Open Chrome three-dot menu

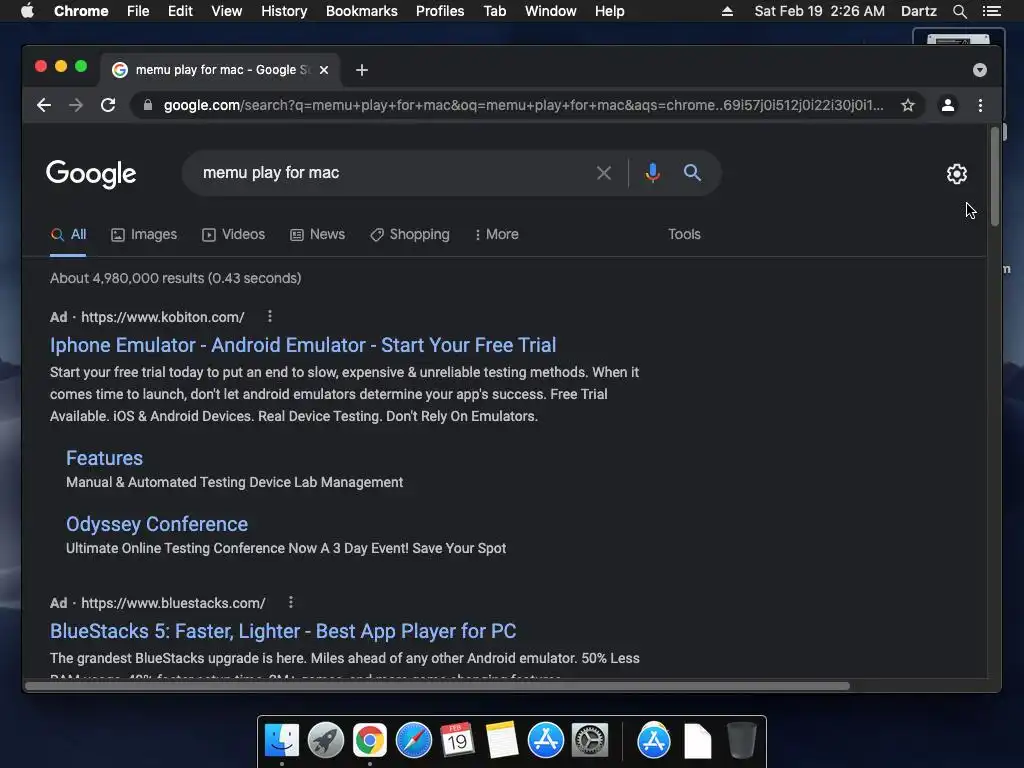pos(980,105)
